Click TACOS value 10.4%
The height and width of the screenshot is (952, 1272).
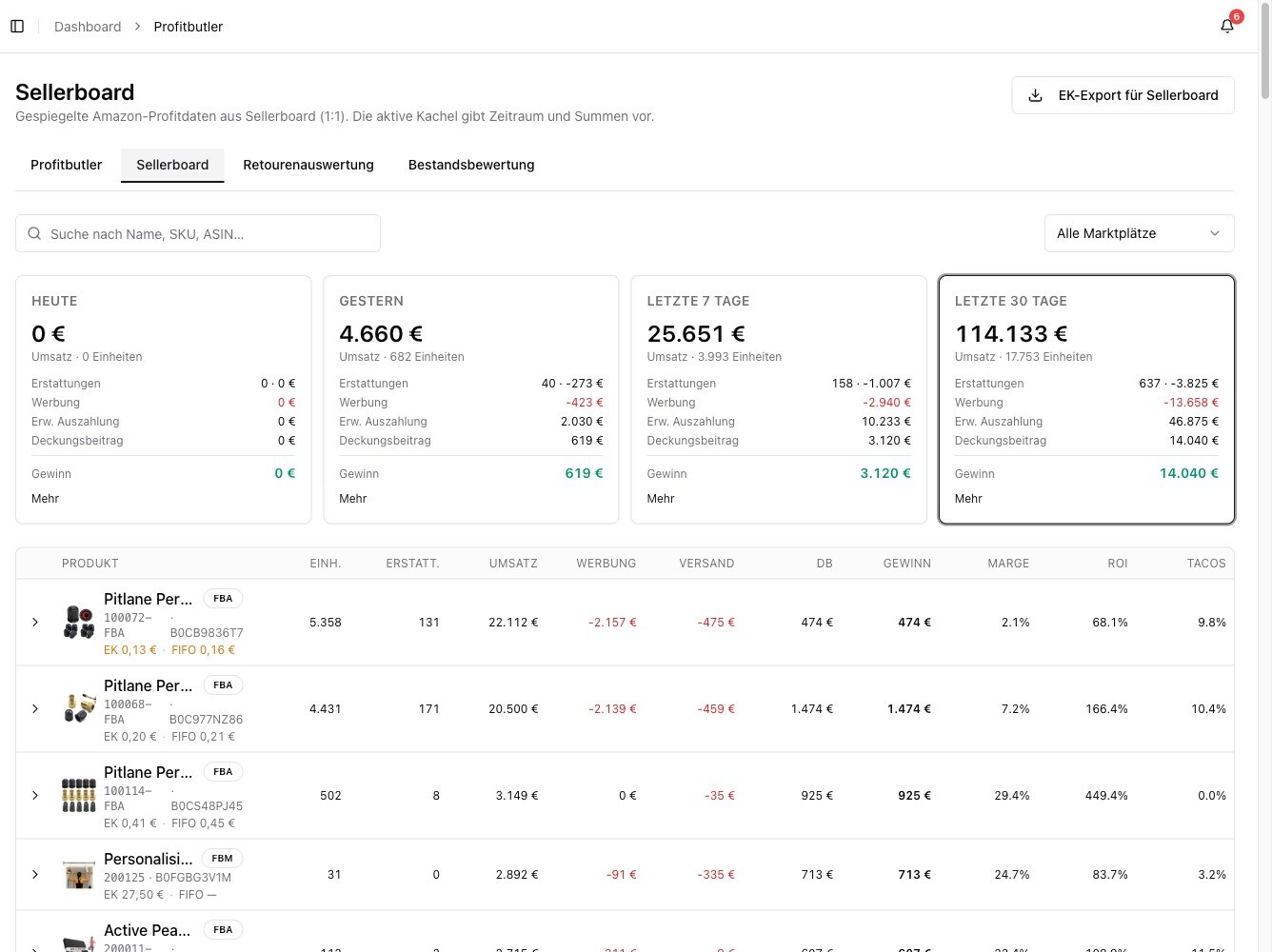coord(1209,709)
